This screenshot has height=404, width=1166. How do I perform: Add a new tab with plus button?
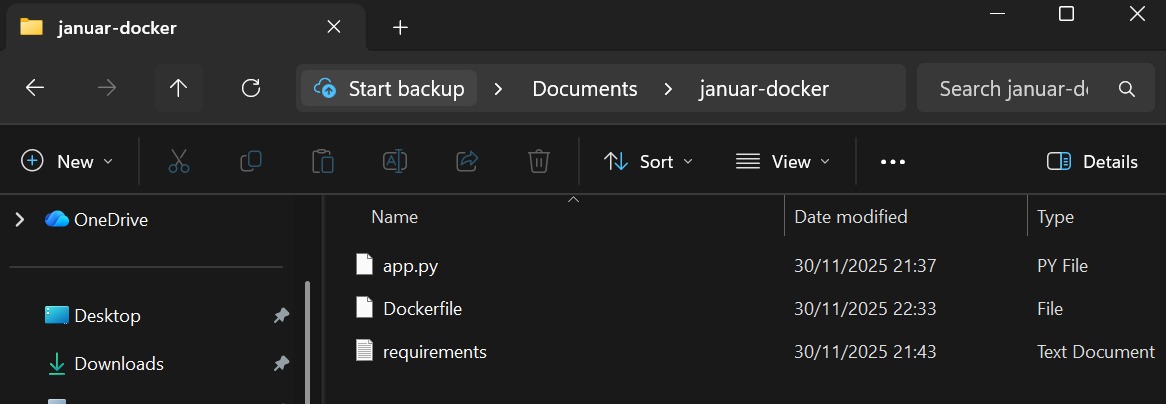pyautogui.click(x=400, y=27)
